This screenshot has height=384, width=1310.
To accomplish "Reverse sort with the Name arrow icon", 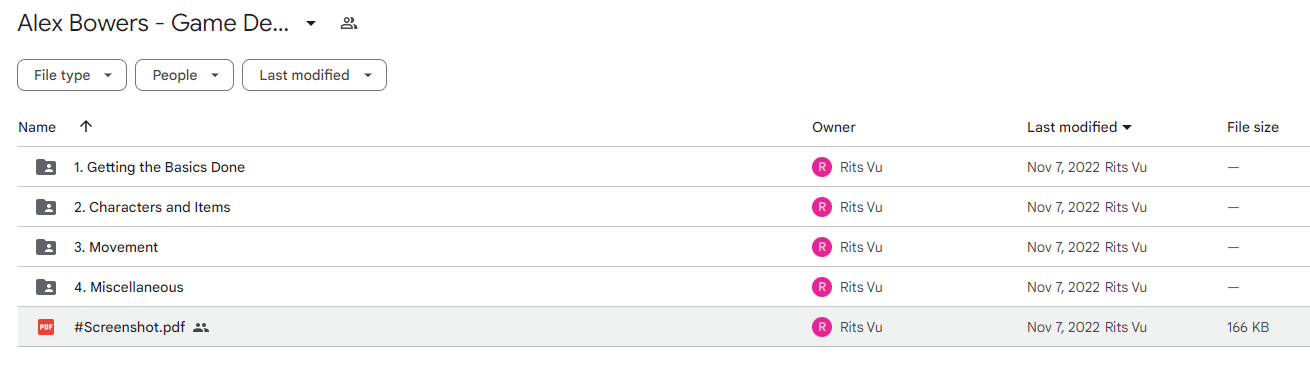I will [x=86, y=127].
